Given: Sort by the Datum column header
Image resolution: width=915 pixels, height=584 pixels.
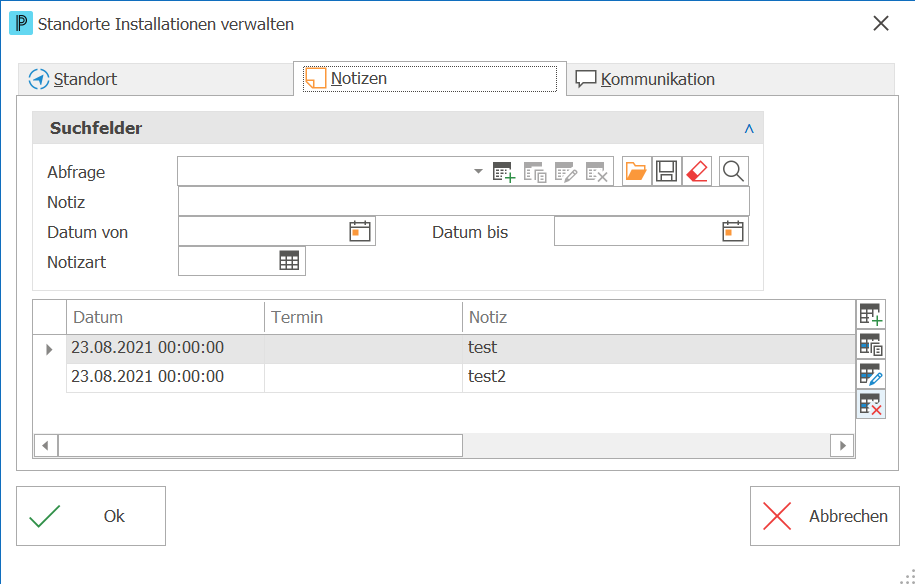Looking at the screenshot, I should (166, 317).
